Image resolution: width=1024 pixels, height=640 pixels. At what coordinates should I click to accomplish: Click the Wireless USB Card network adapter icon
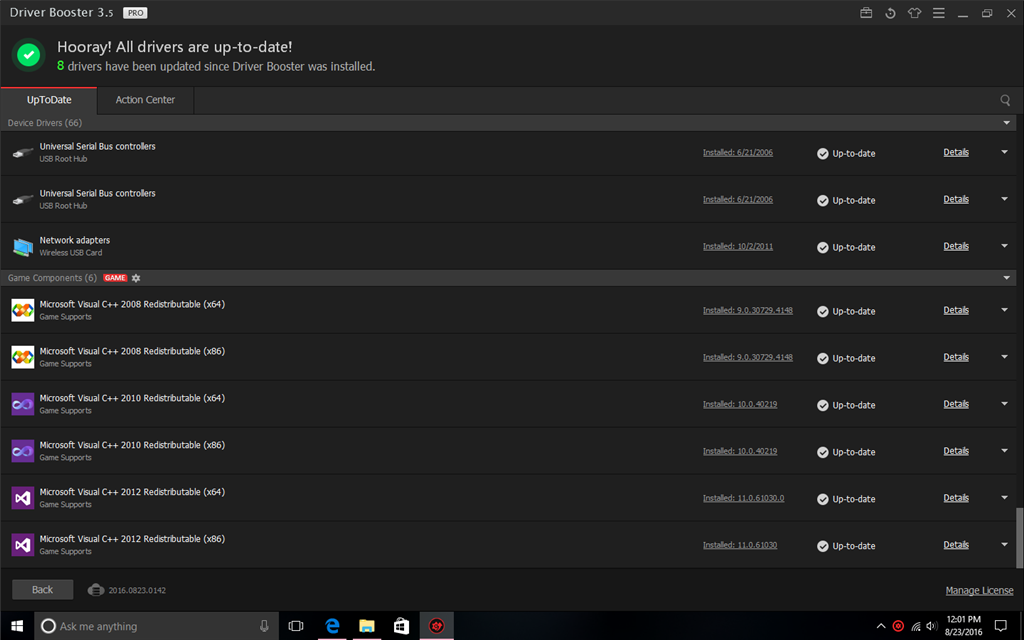pos(23,247)
